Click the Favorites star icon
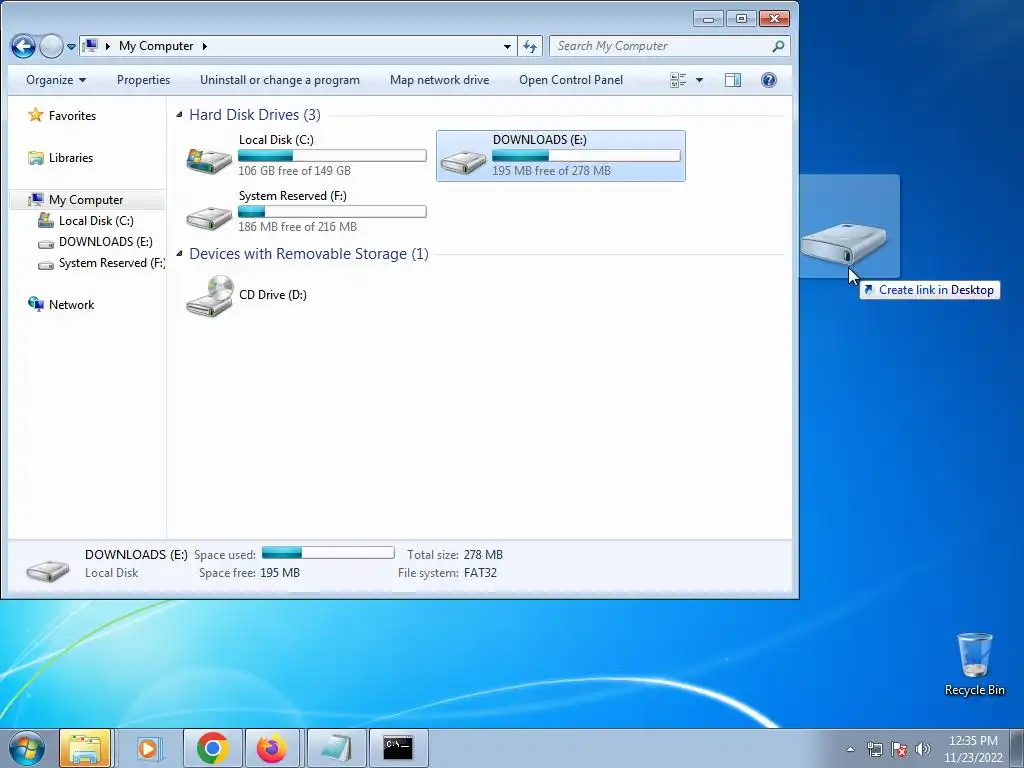 [x=35, y=116]
